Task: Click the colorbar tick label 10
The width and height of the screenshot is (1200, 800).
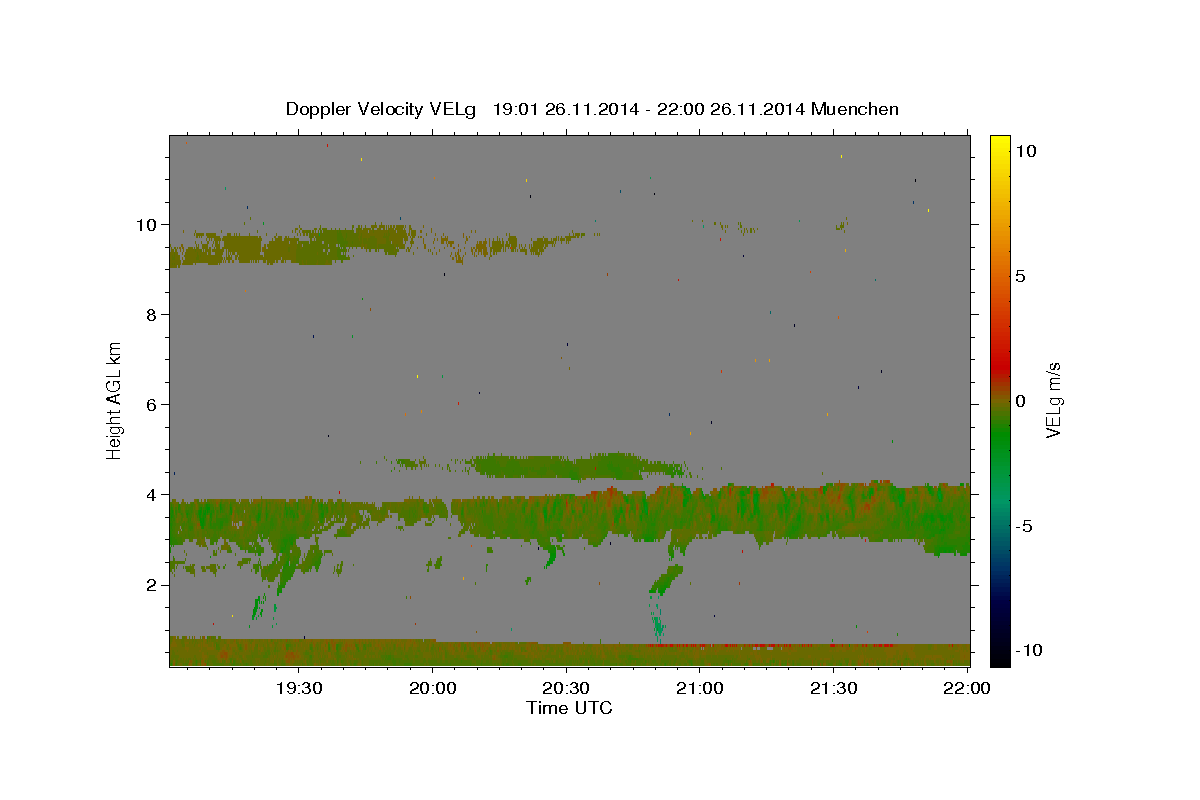Action: coord(1024,151)
